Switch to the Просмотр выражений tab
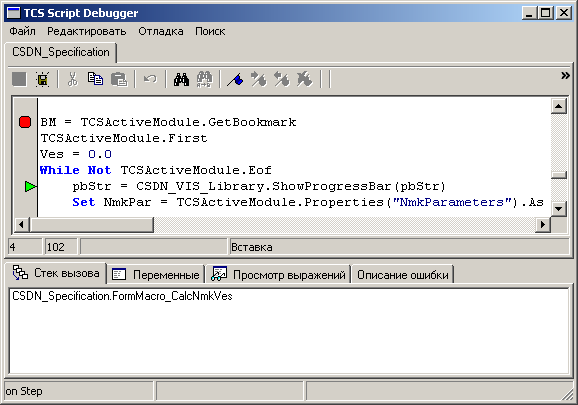578x405 pixels. click(279, 275)
